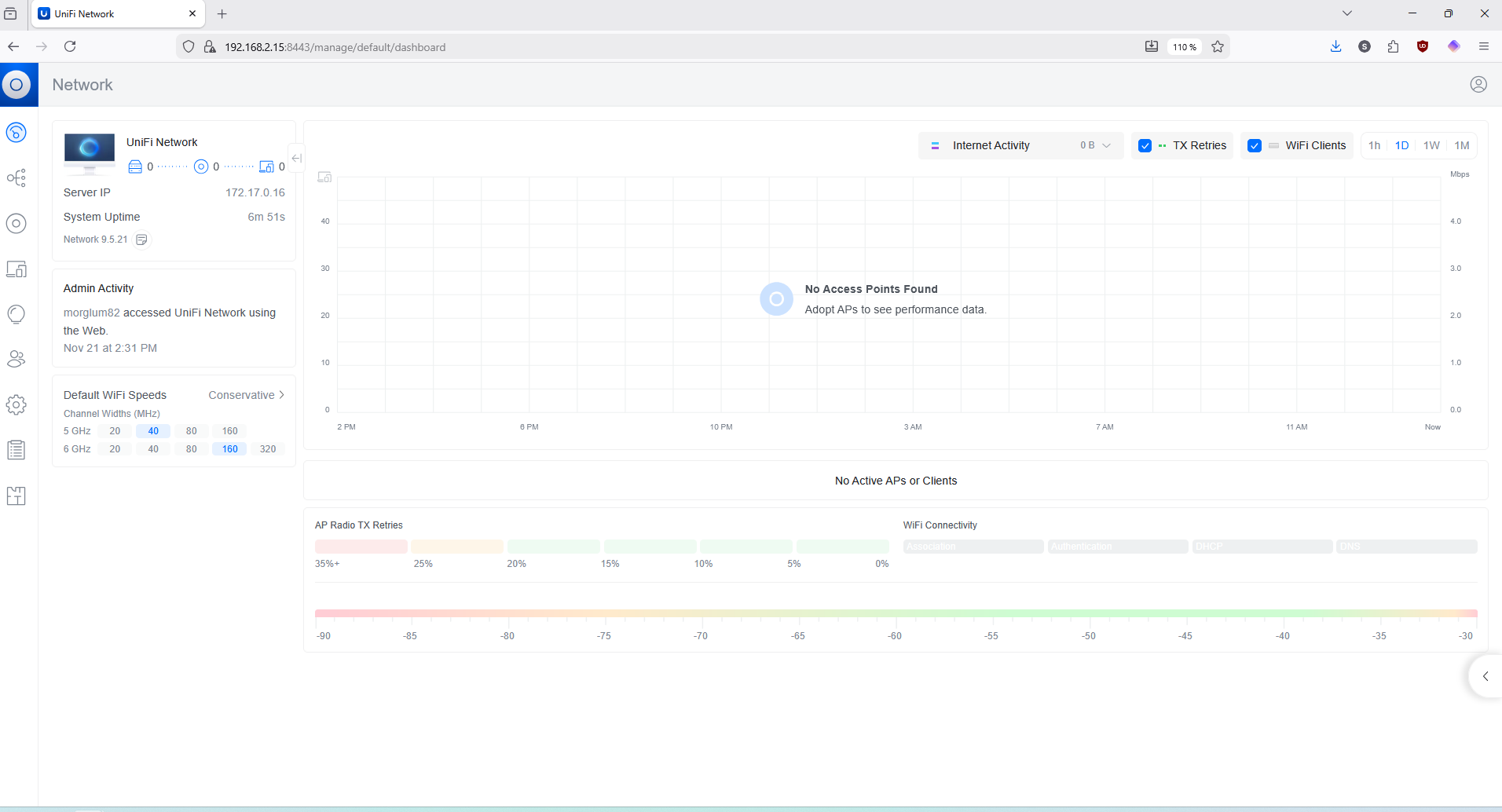
Task: Expand the Internet Activity dropdown
Action: coord(1020,146)
